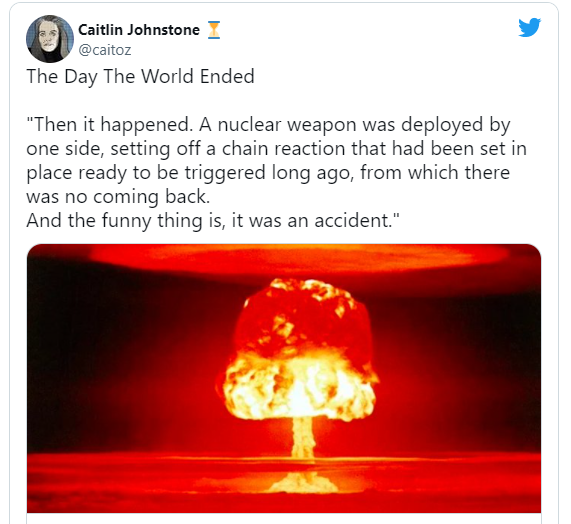Screen dimensions: 571x524
Task: Click the dark upper cap of the mushroom cloud
Action: pyautogui.click(x=302, y=319)
